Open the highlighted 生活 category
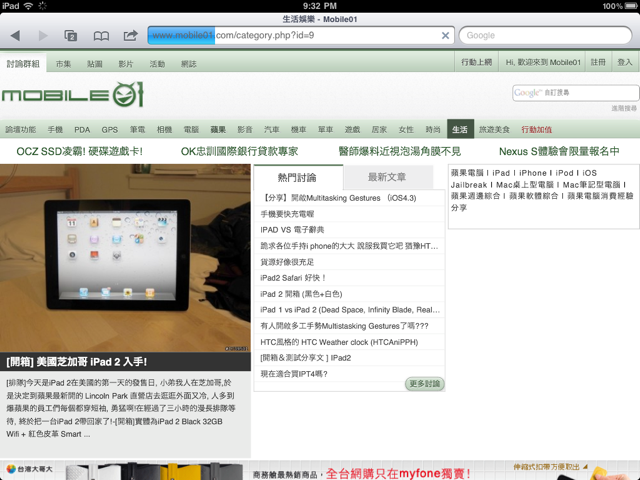The width and height of the screenshot is (640, 480). pos(460,129)
